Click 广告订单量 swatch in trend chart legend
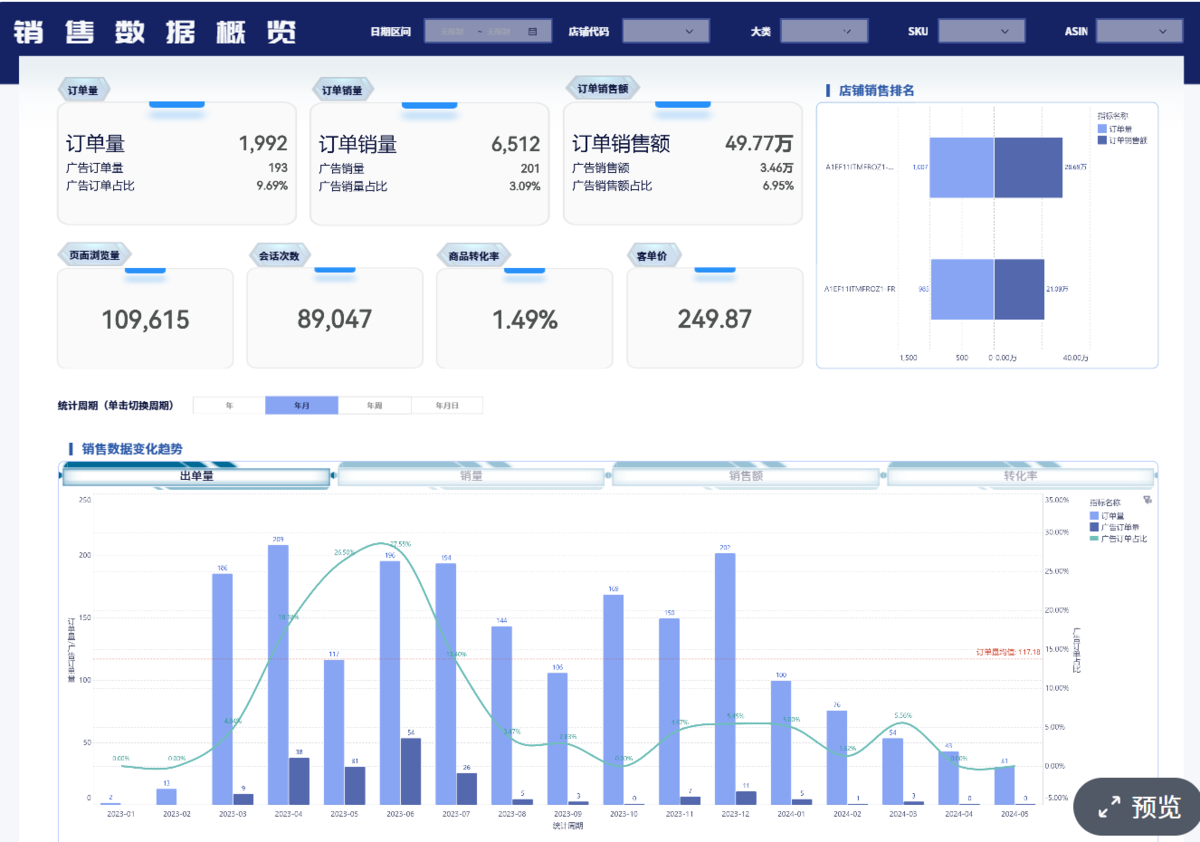 [1094, 527]
